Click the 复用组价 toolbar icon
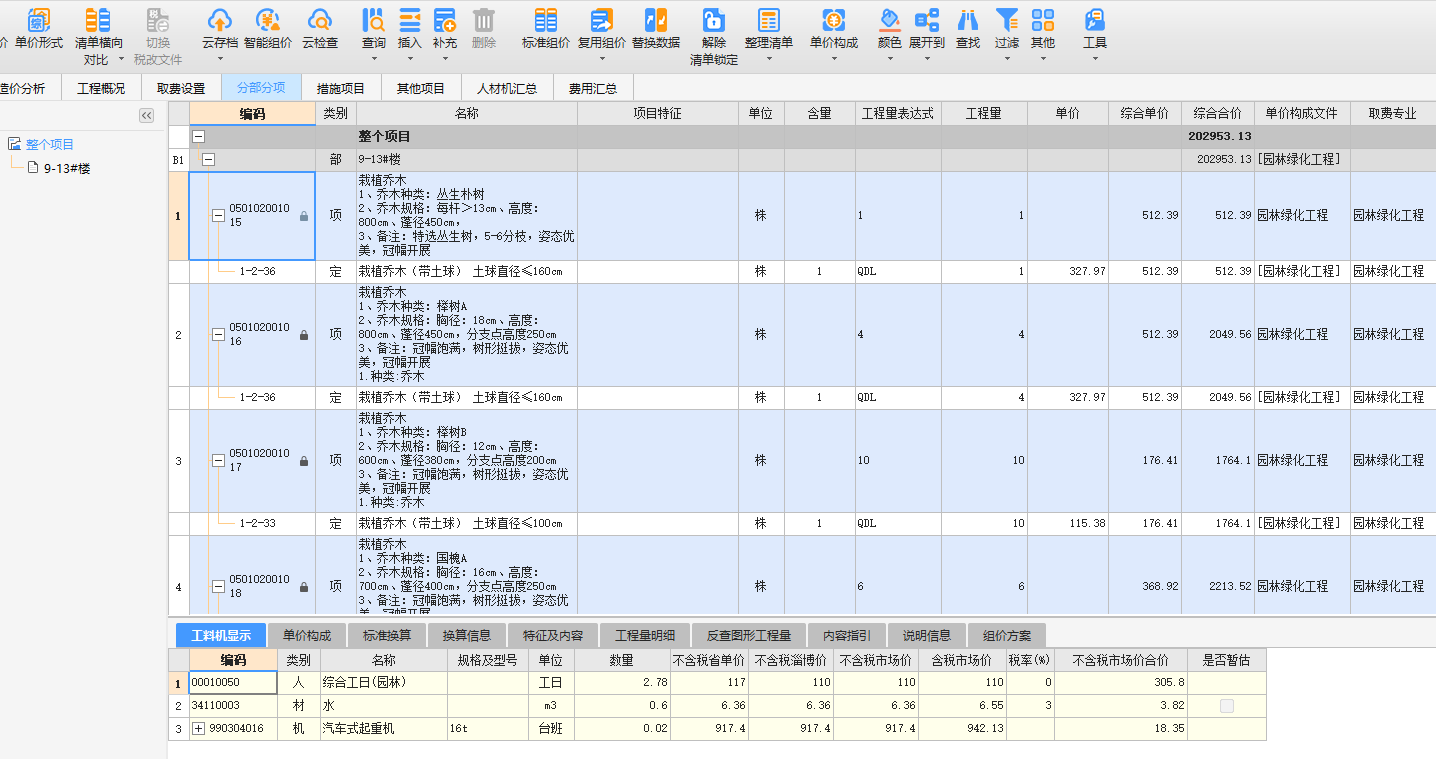This screenshot has width=1436, height=759. [x=601, y=19]
